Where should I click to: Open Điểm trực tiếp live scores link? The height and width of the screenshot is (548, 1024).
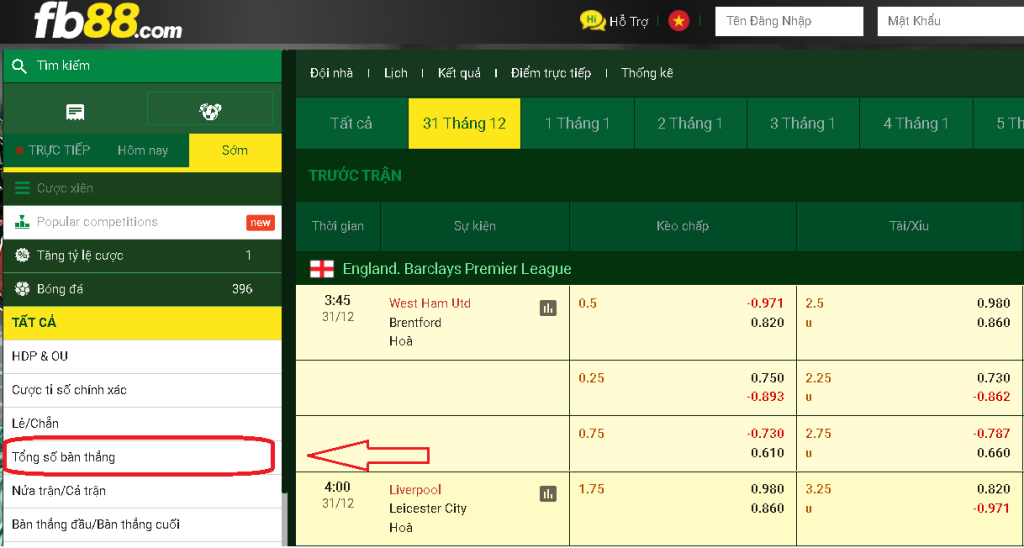(x=551, y=73)
